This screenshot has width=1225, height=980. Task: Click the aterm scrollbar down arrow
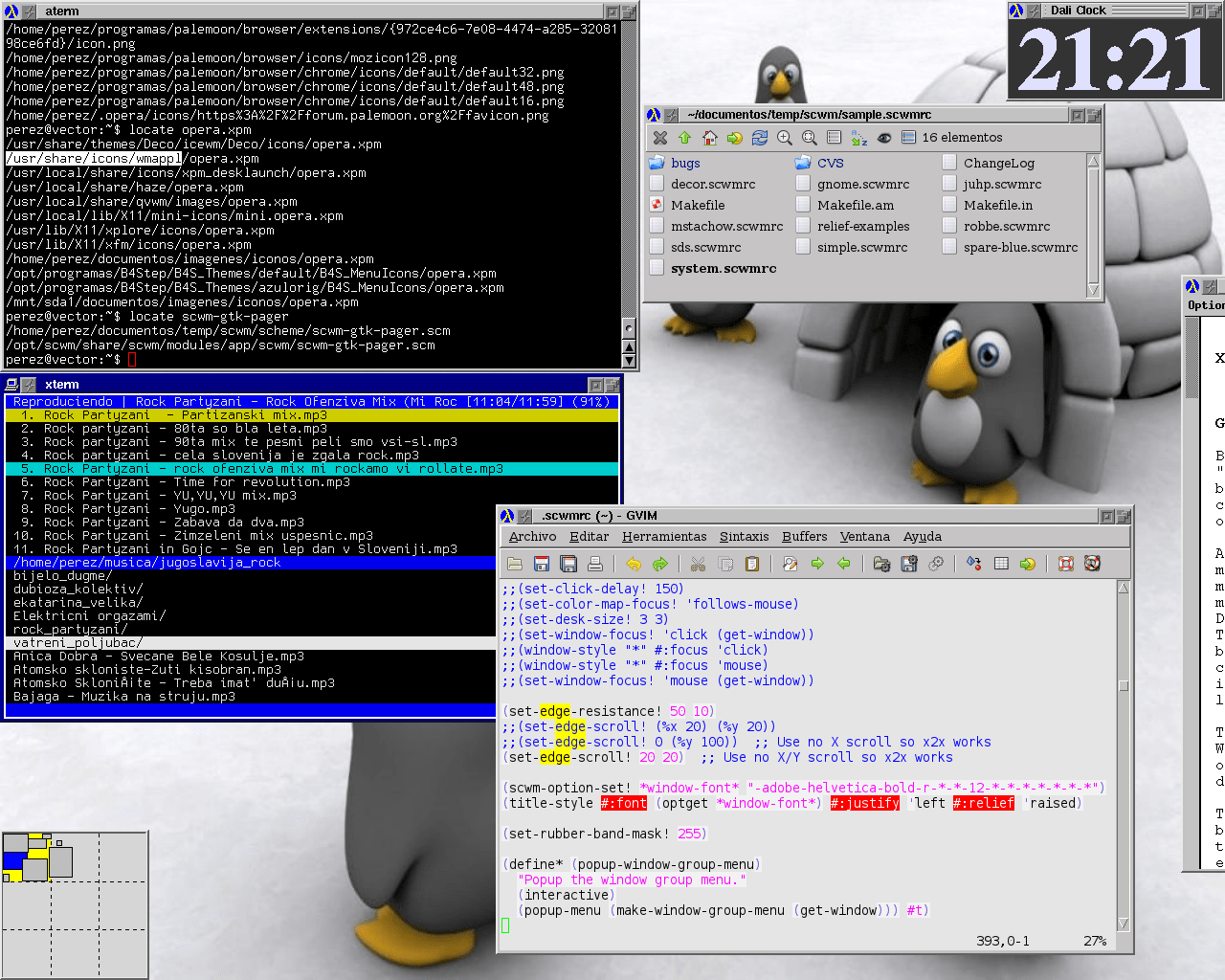629,360
